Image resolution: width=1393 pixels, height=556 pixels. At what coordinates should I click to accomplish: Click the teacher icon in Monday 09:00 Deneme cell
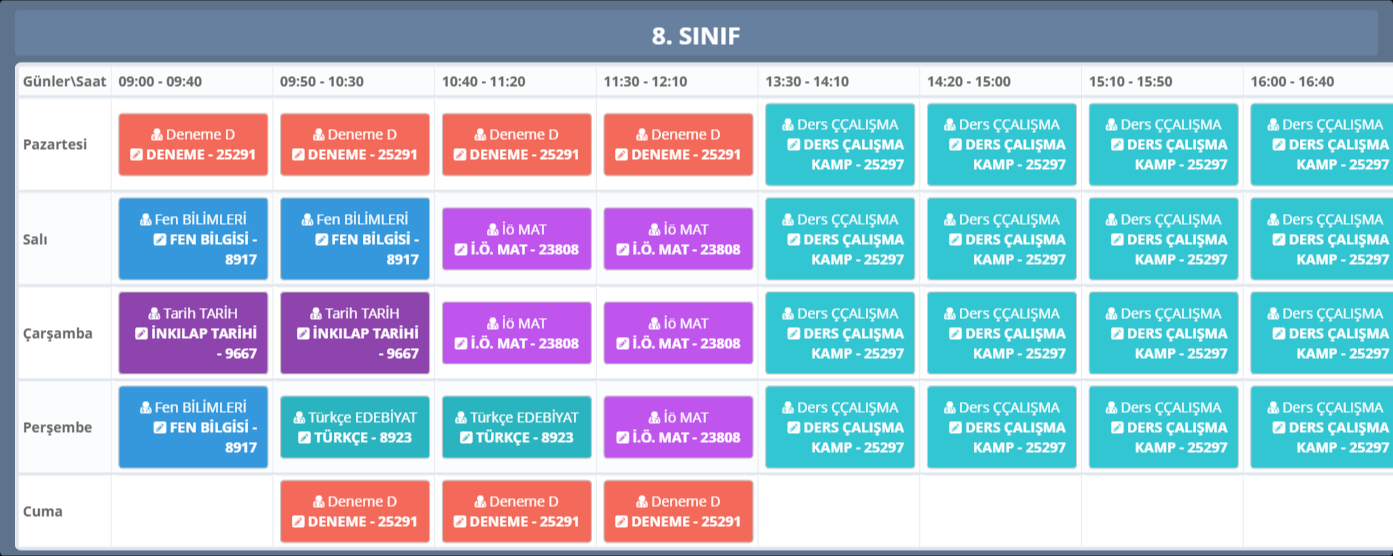(x=158, y=135)
